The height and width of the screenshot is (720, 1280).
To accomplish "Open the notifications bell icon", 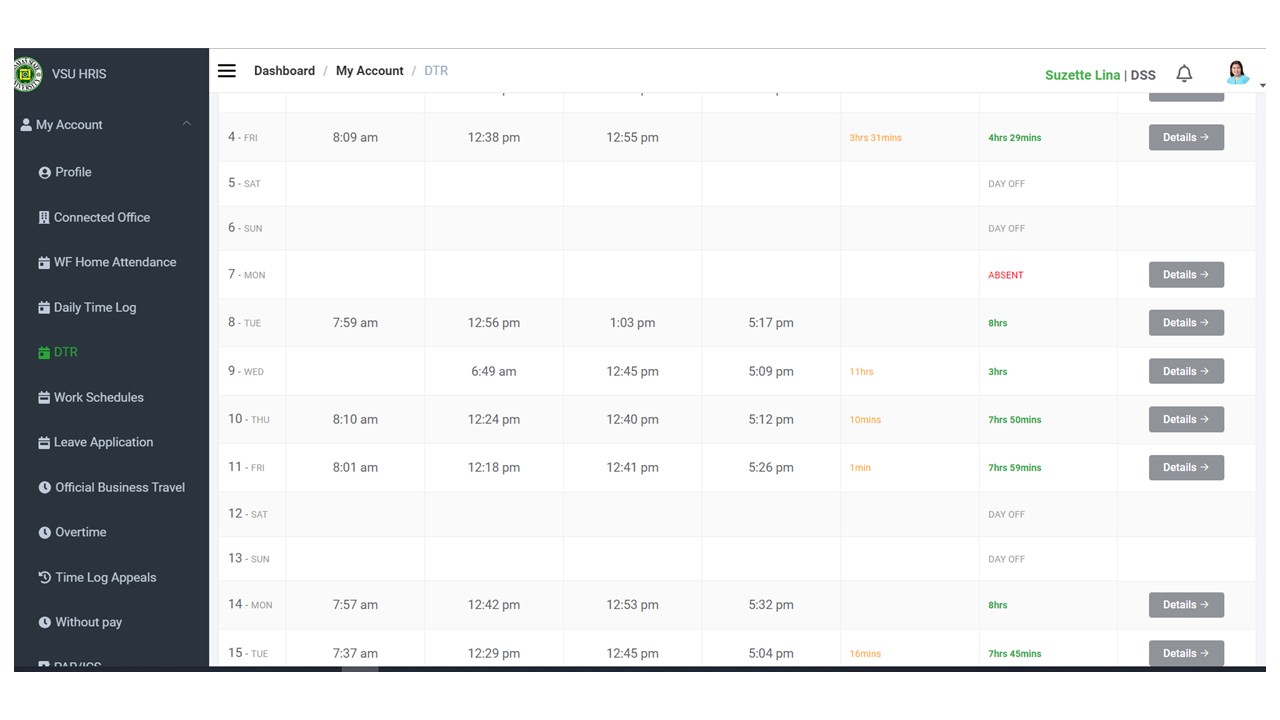I will pyautogui.click(x=1184, y=74).
